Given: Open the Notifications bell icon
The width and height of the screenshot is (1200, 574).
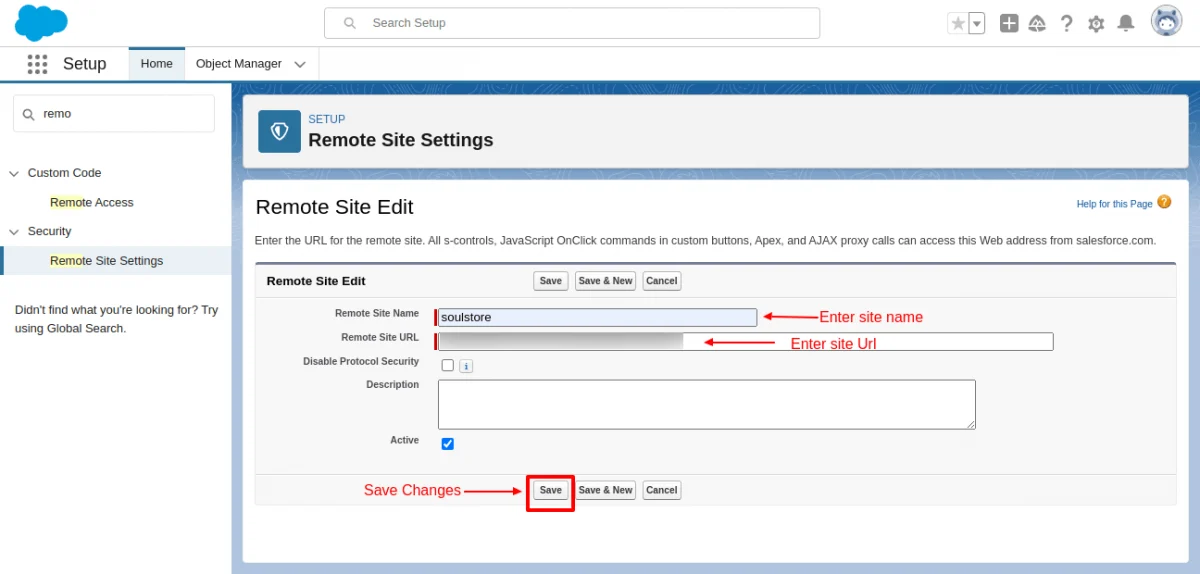Looking at the screenshot, I should coord(1126,23).
